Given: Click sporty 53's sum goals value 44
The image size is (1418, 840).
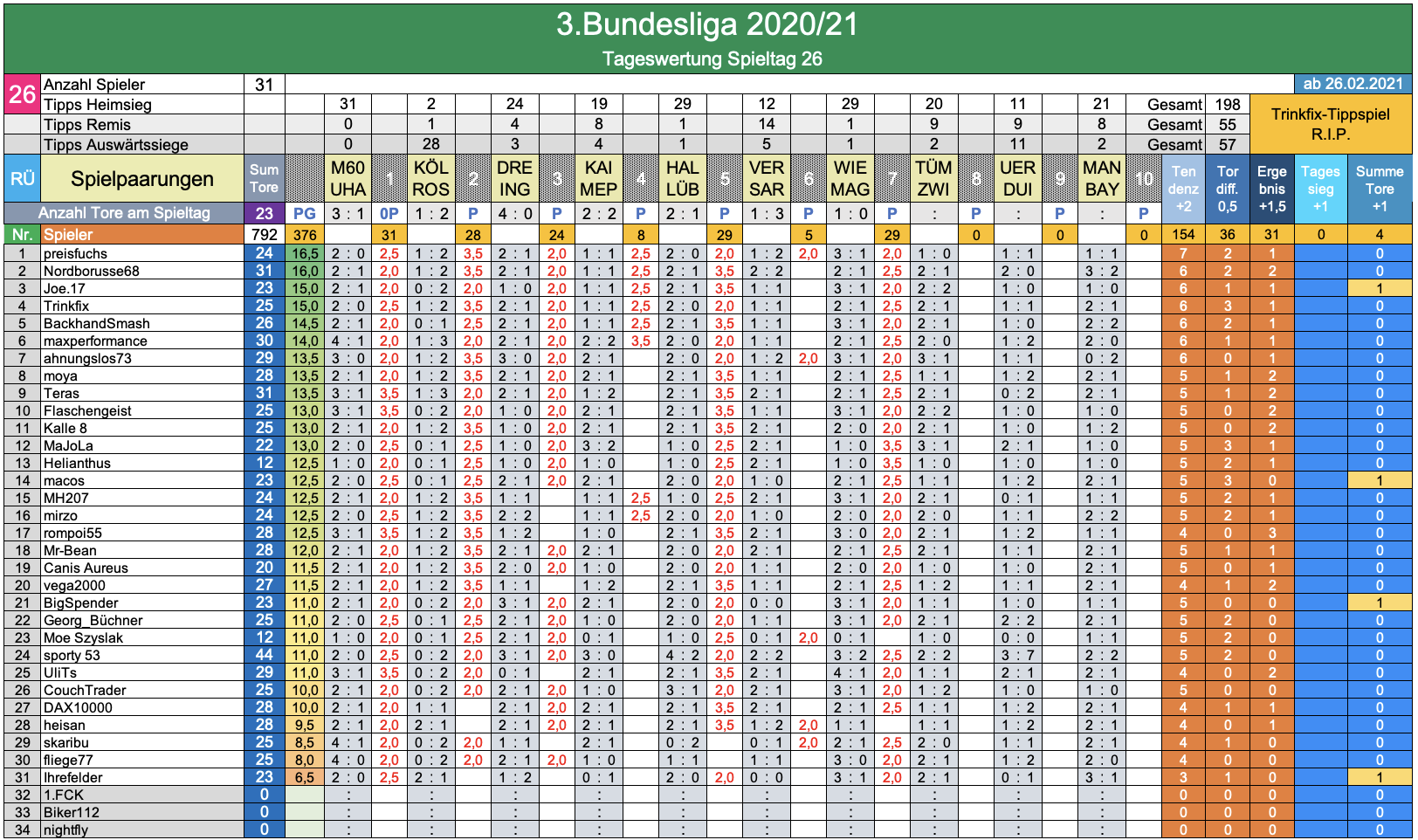Looking at the screenshot, I should tap(265, 655).
